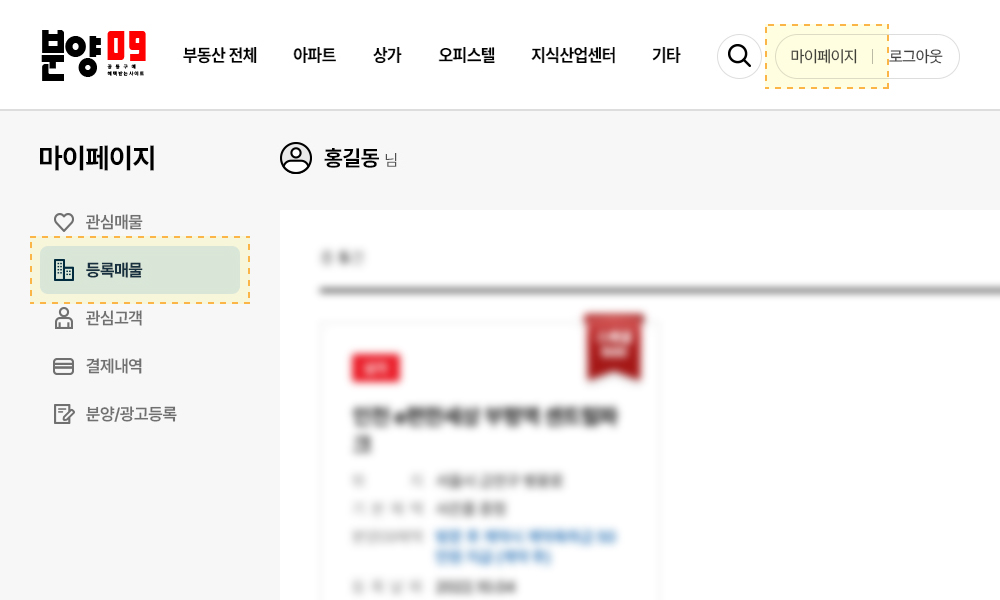
Task: Open the 기타 menu
Action: [666, 55]
